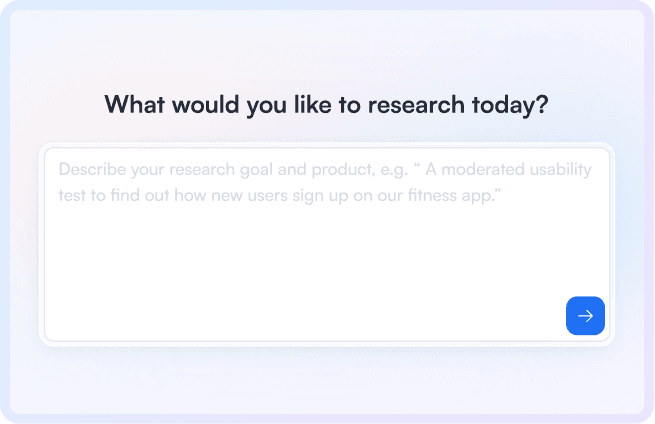Go forward using the blue rounded button
The width and height of the screenshot is (655, 424).
585,316
